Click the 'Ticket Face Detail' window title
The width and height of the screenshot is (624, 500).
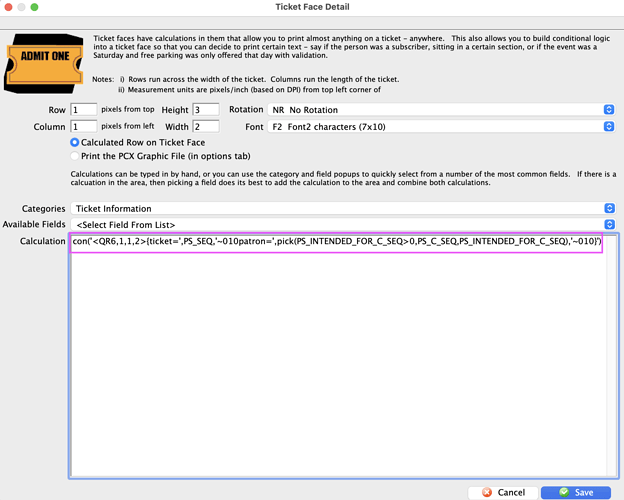pos(312,7)
